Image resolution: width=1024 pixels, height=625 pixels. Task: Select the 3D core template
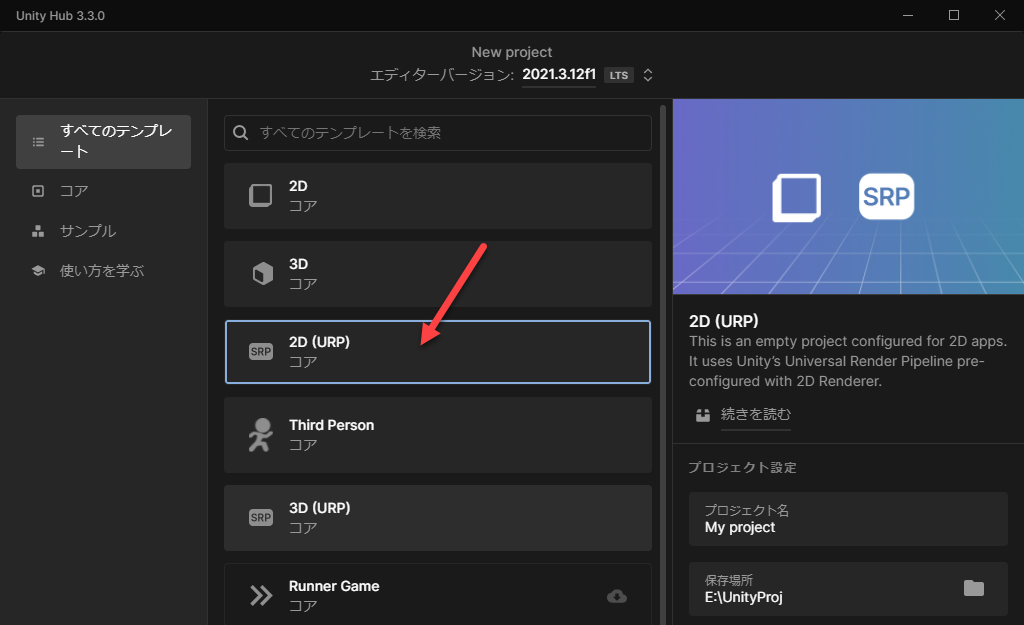click(x=438, y=274)
